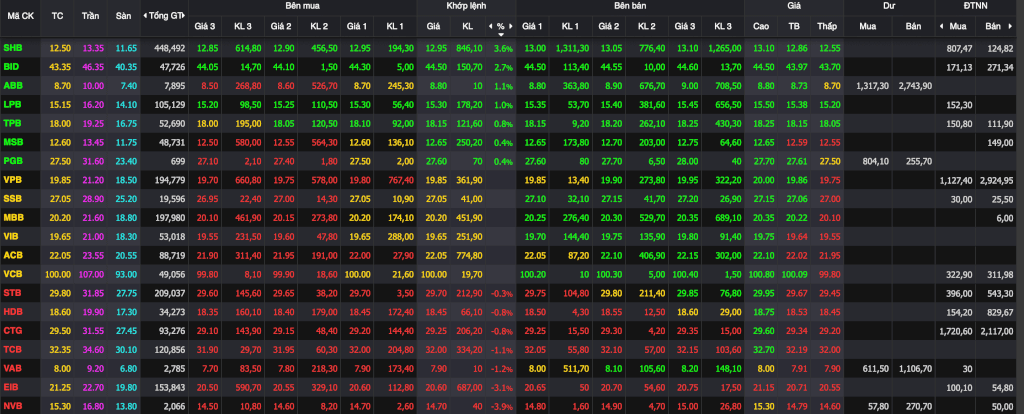Click the Dư group header
This screenshot has width=1024, height=414.
(x=889, y=5)
